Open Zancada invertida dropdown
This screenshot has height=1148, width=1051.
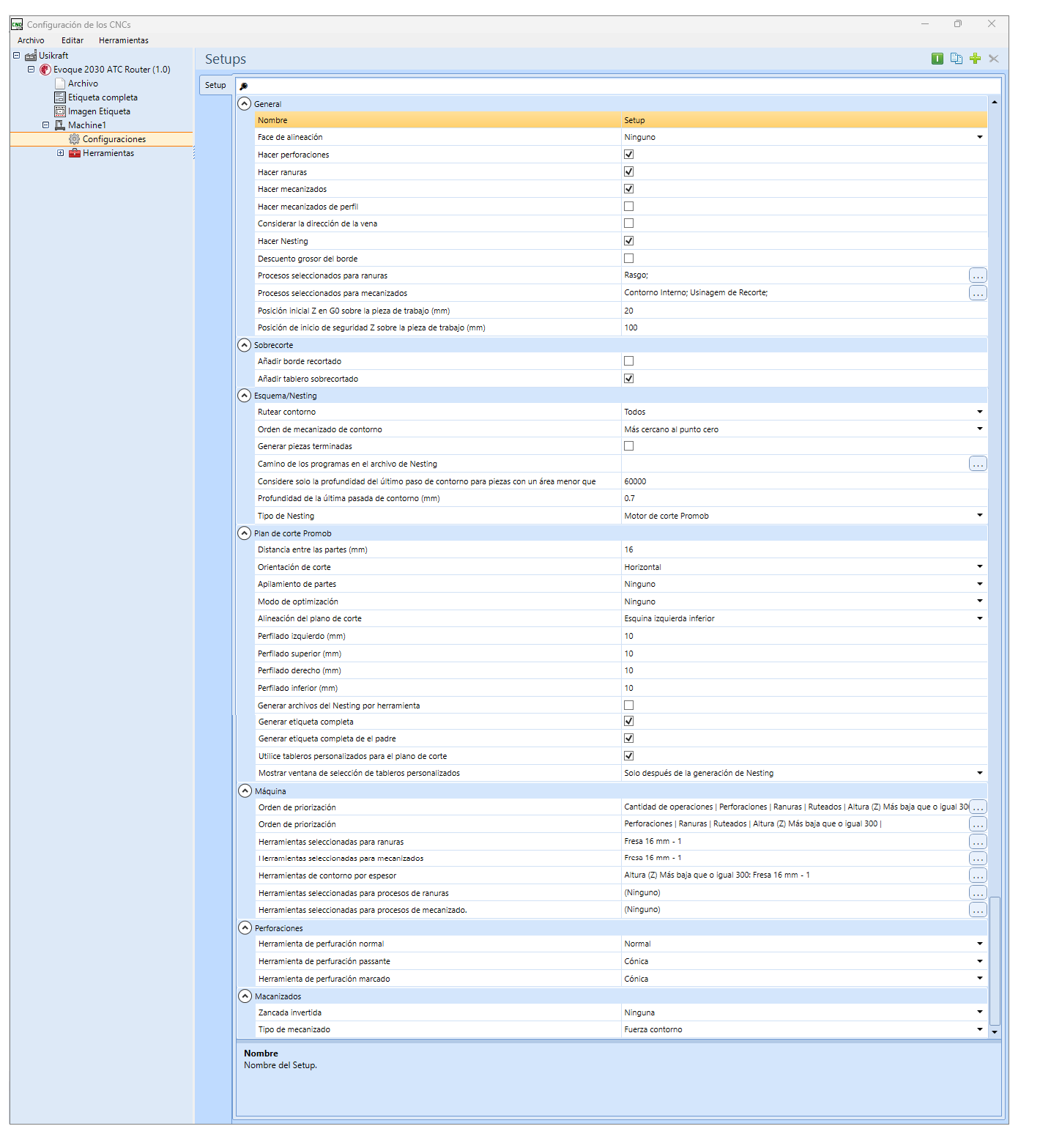click(980, 1012)
